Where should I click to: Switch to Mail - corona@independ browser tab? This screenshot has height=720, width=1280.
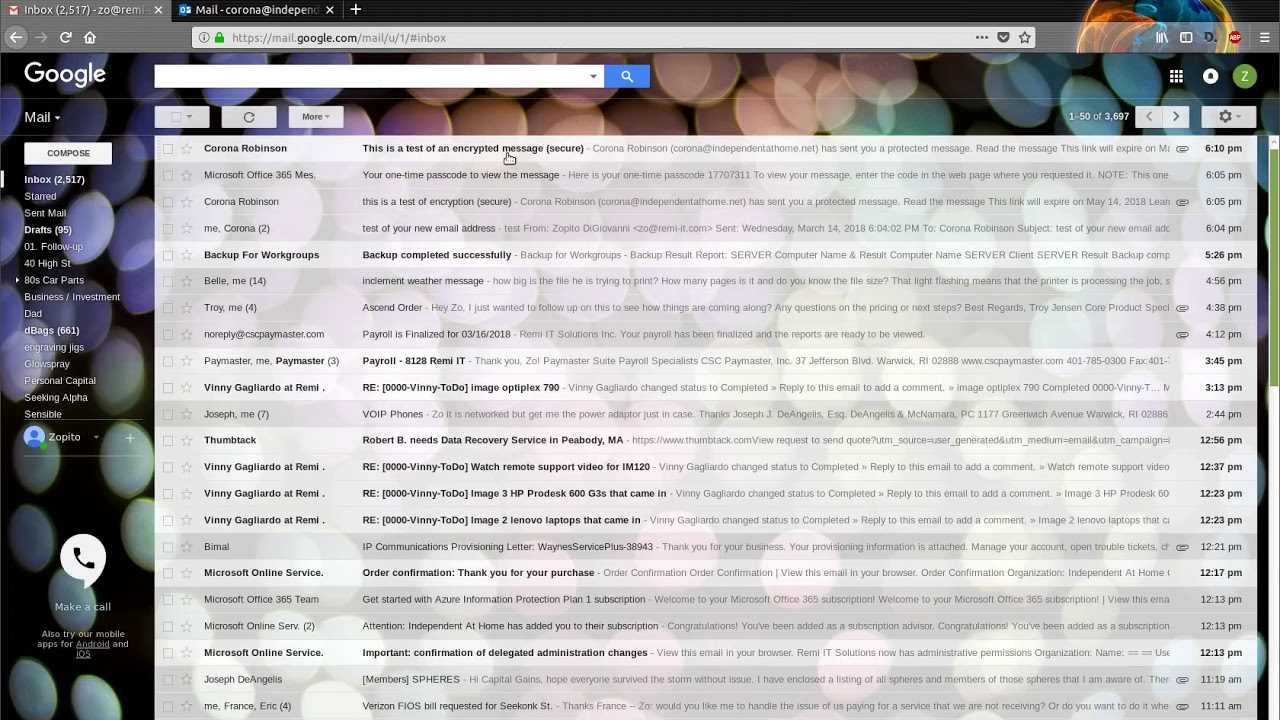point(258,10)
